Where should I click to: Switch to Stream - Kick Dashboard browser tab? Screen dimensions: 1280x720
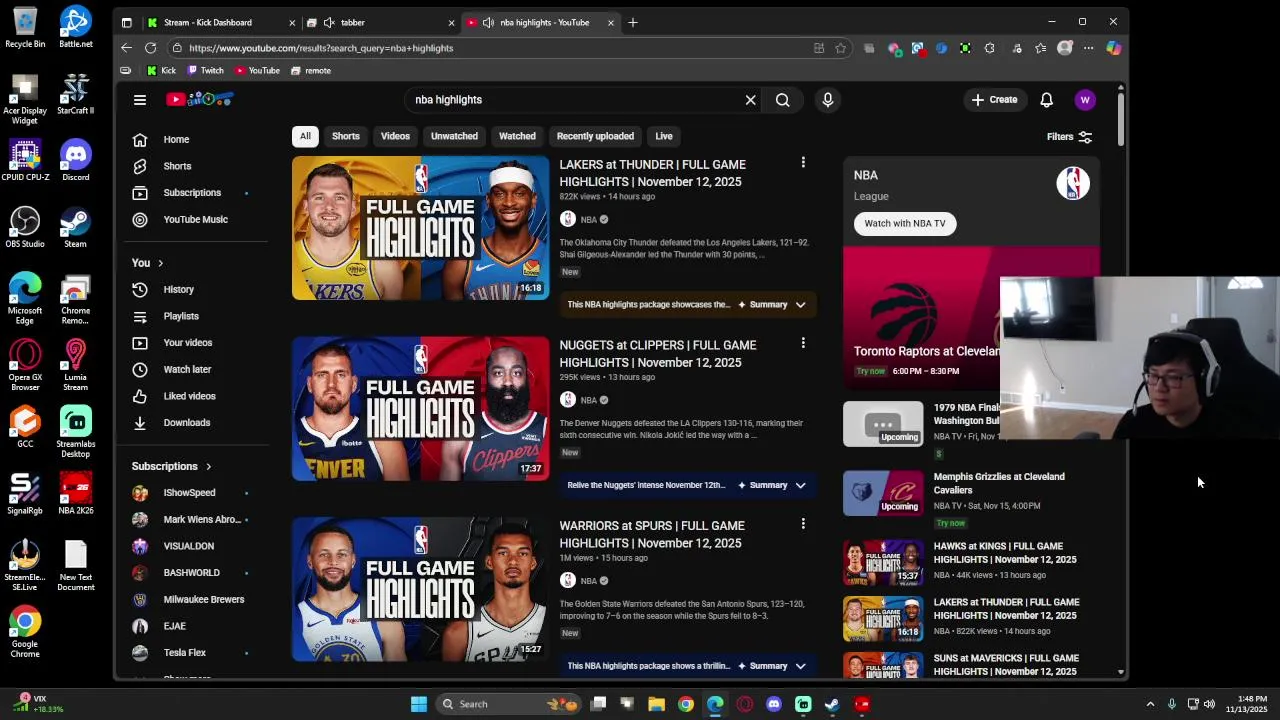point(220,22)
